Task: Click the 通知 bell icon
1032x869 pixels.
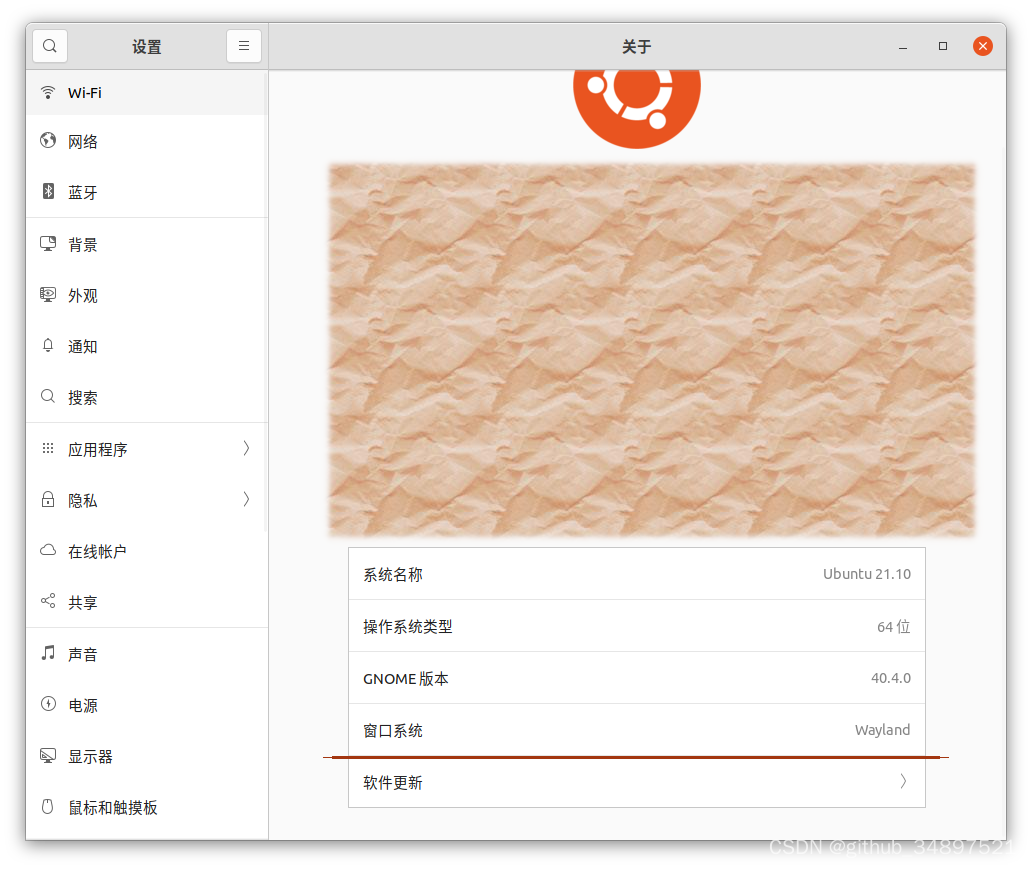Action: coord(48,346)
